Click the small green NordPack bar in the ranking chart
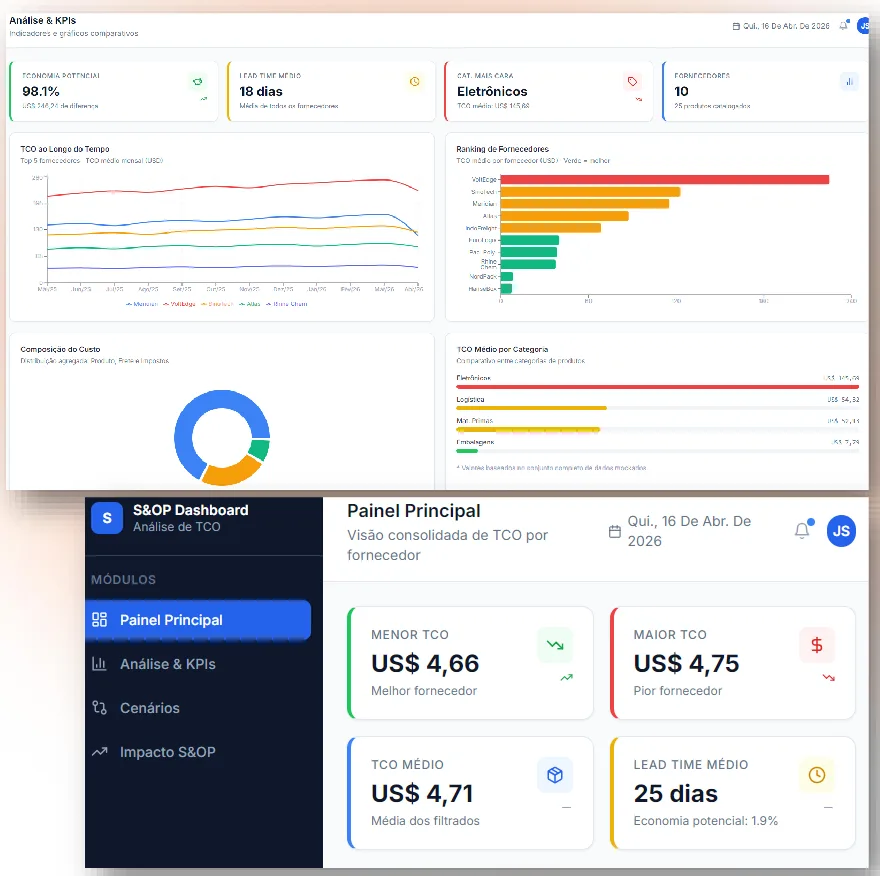 (507, 276)
